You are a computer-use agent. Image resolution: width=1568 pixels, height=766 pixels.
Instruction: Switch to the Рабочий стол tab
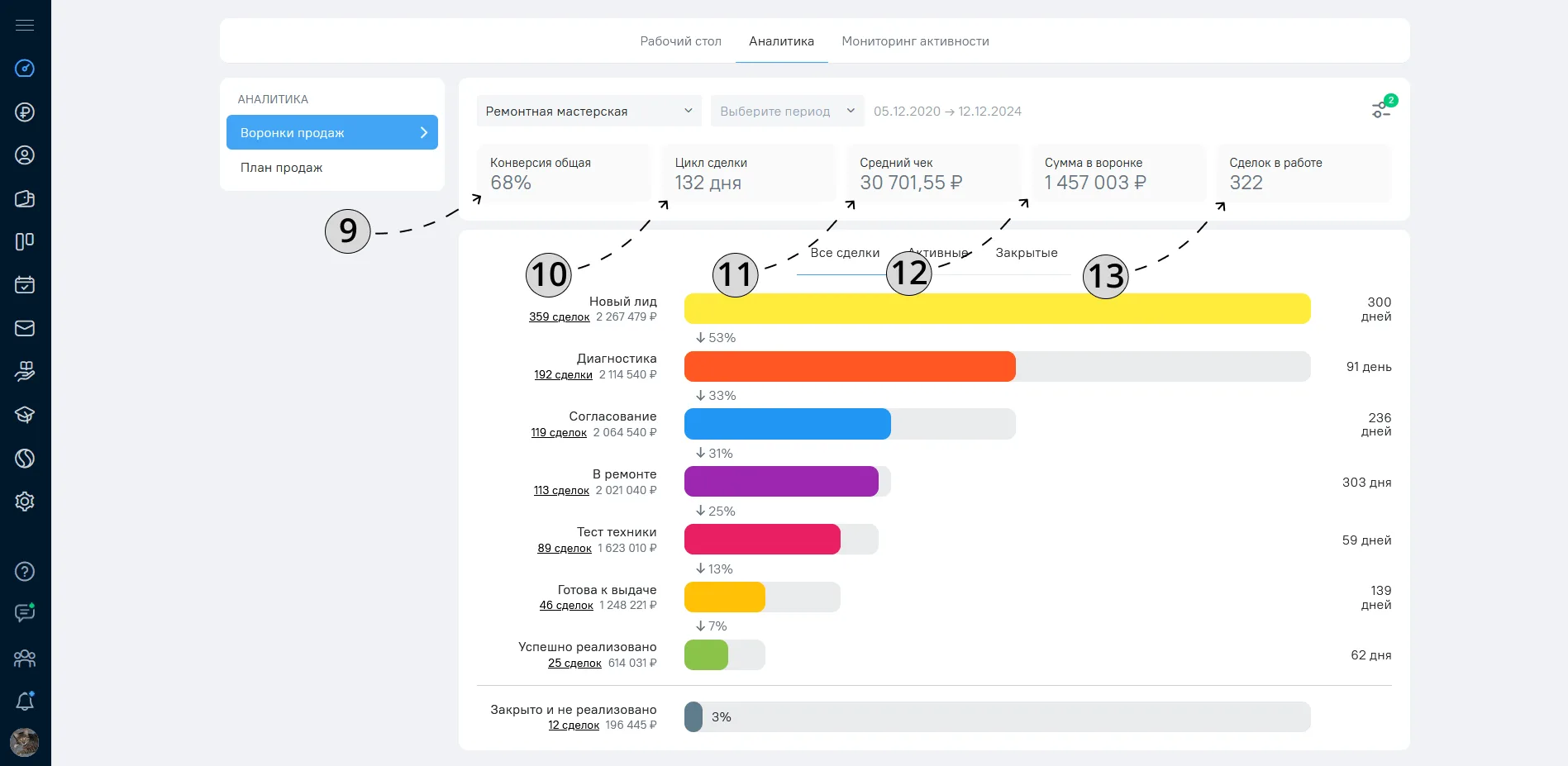tap(681, 41)
